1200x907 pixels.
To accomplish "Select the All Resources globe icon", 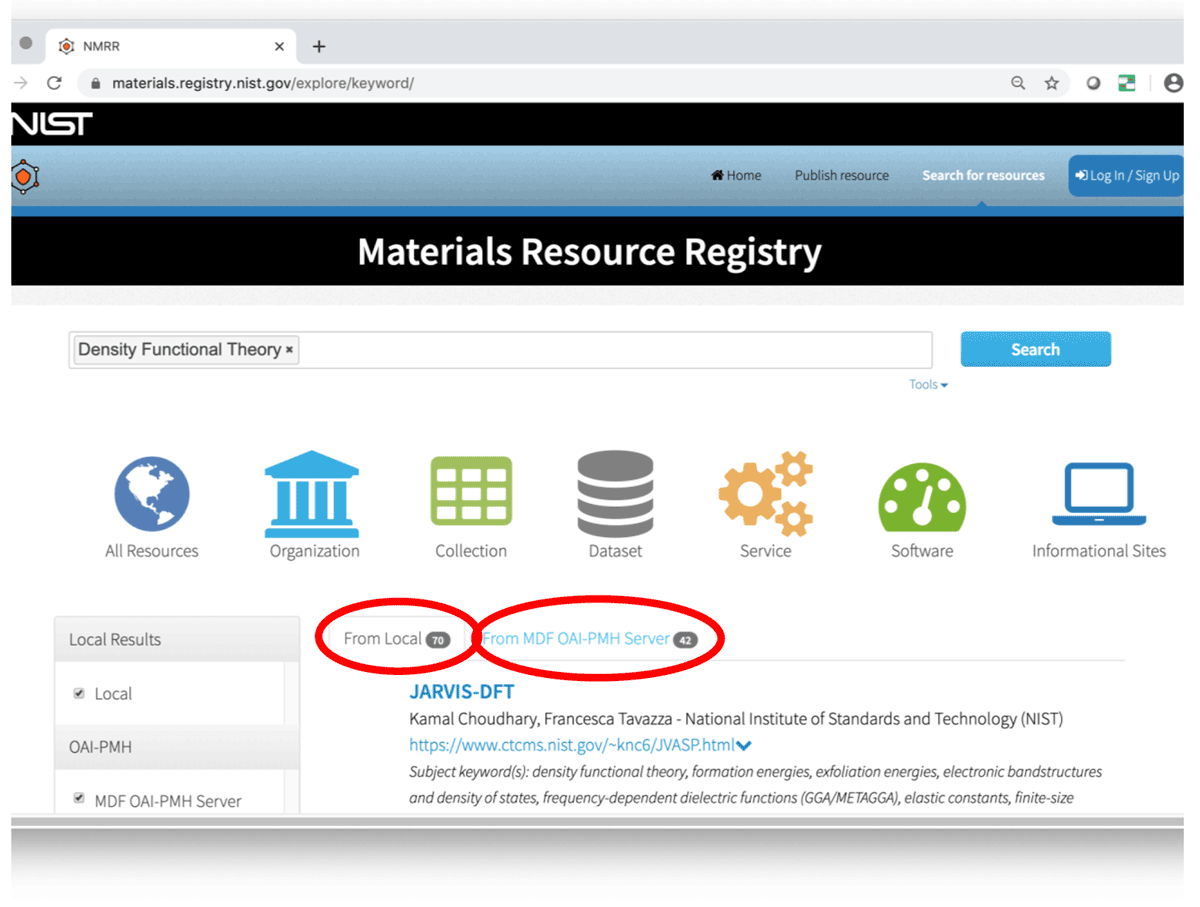I will tap(152, 494).
